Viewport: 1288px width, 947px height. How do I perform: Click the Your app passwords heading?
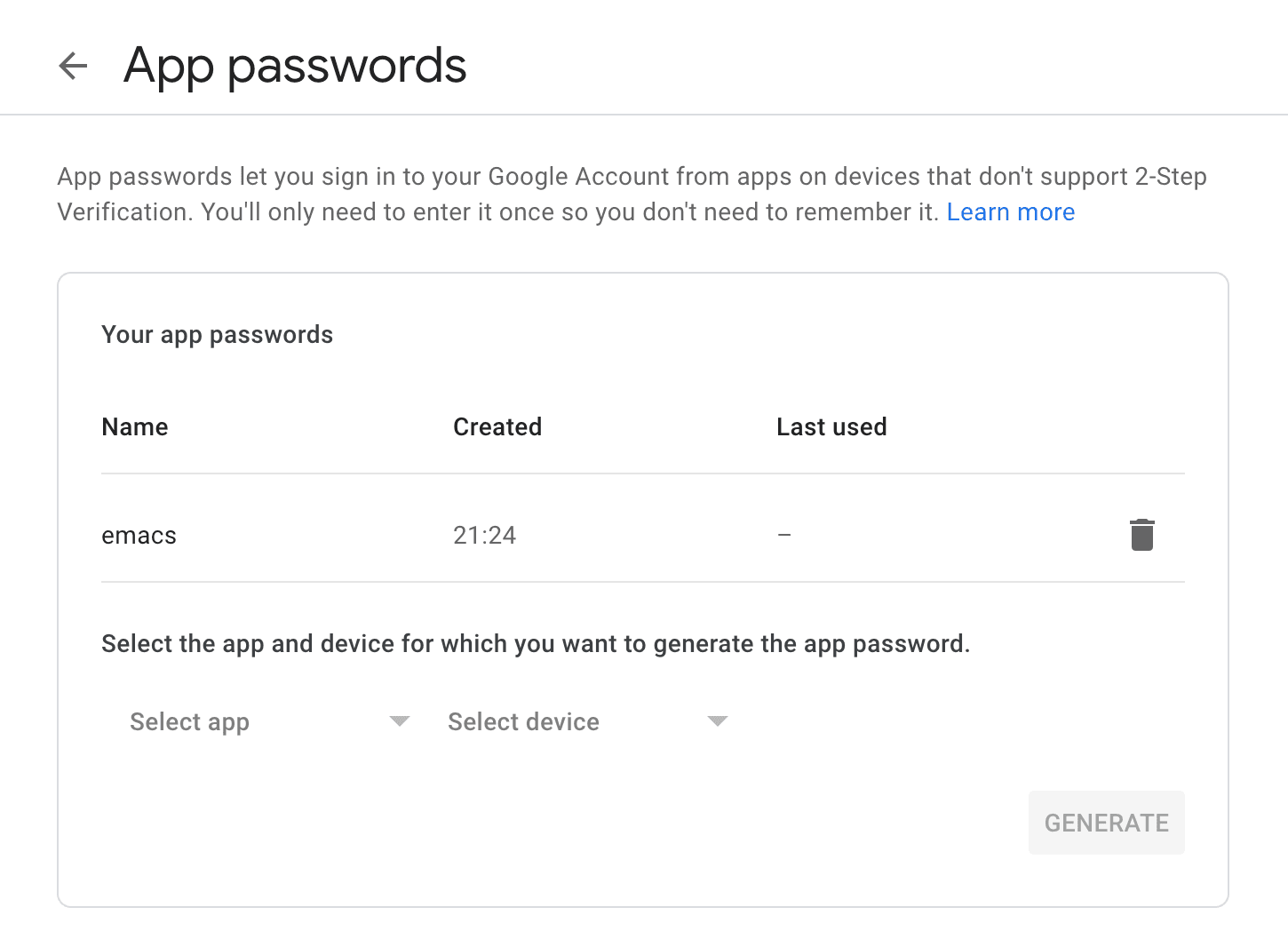pos(218,335)
